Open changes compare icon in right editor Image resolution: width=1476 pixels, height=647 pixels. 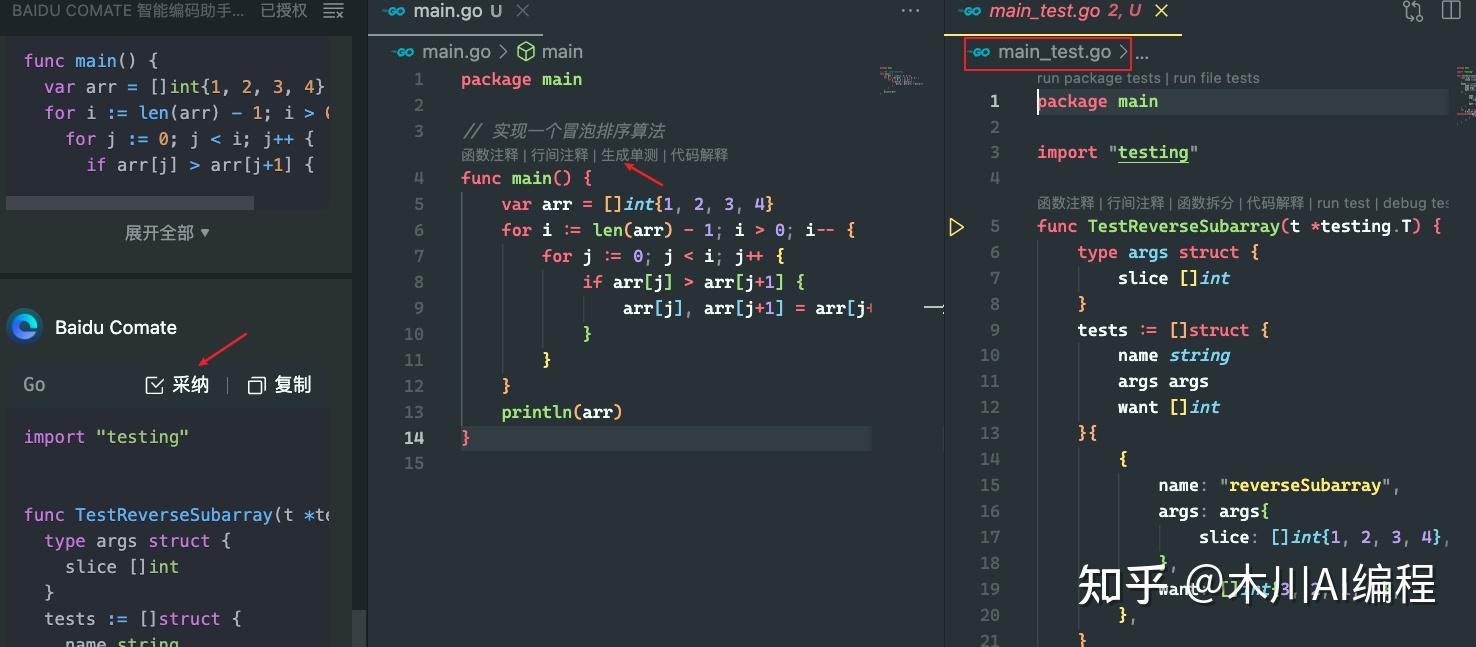coord(1413,11)
